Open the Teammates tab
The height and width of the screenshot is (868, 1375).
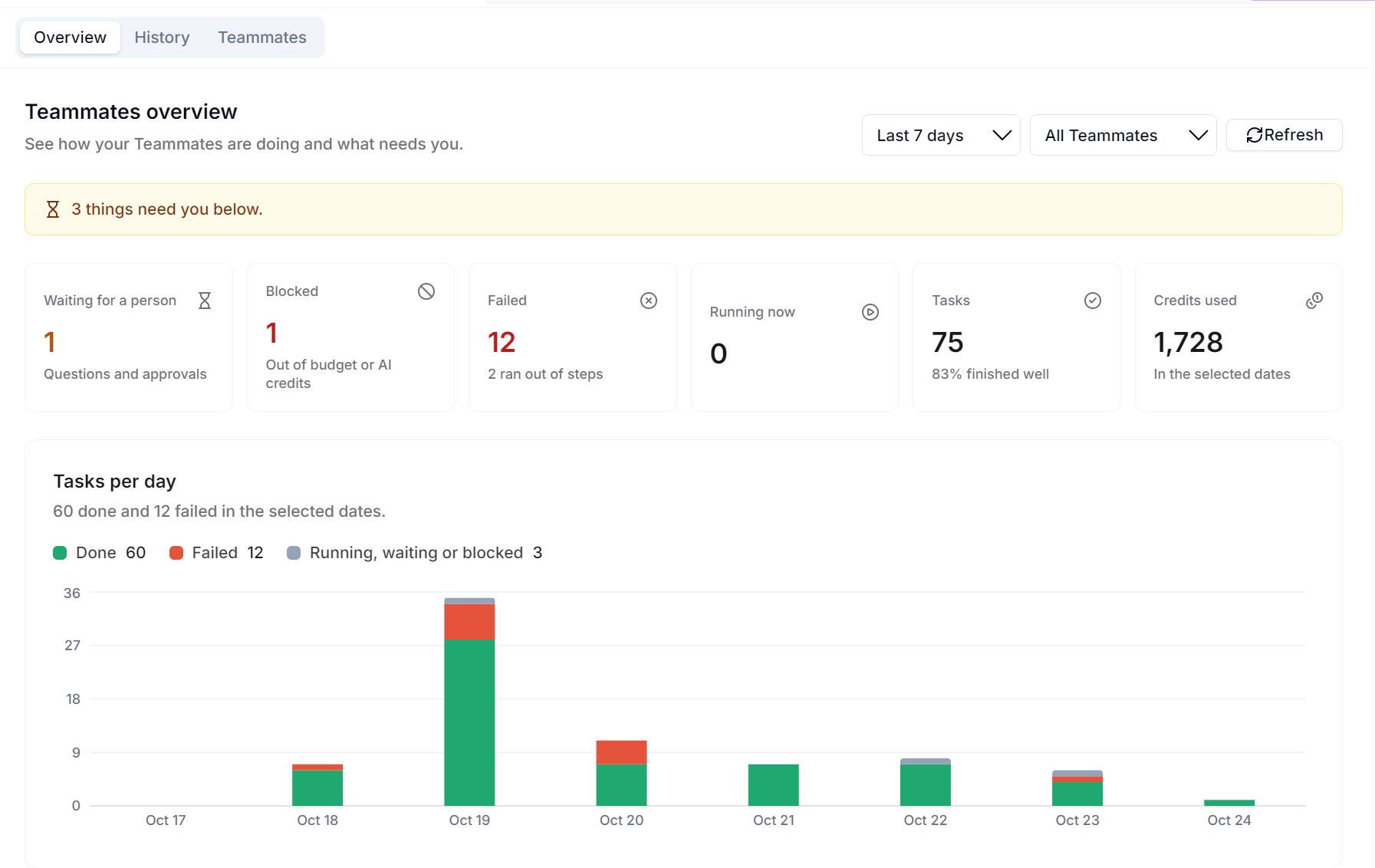[x=262, y=38]
